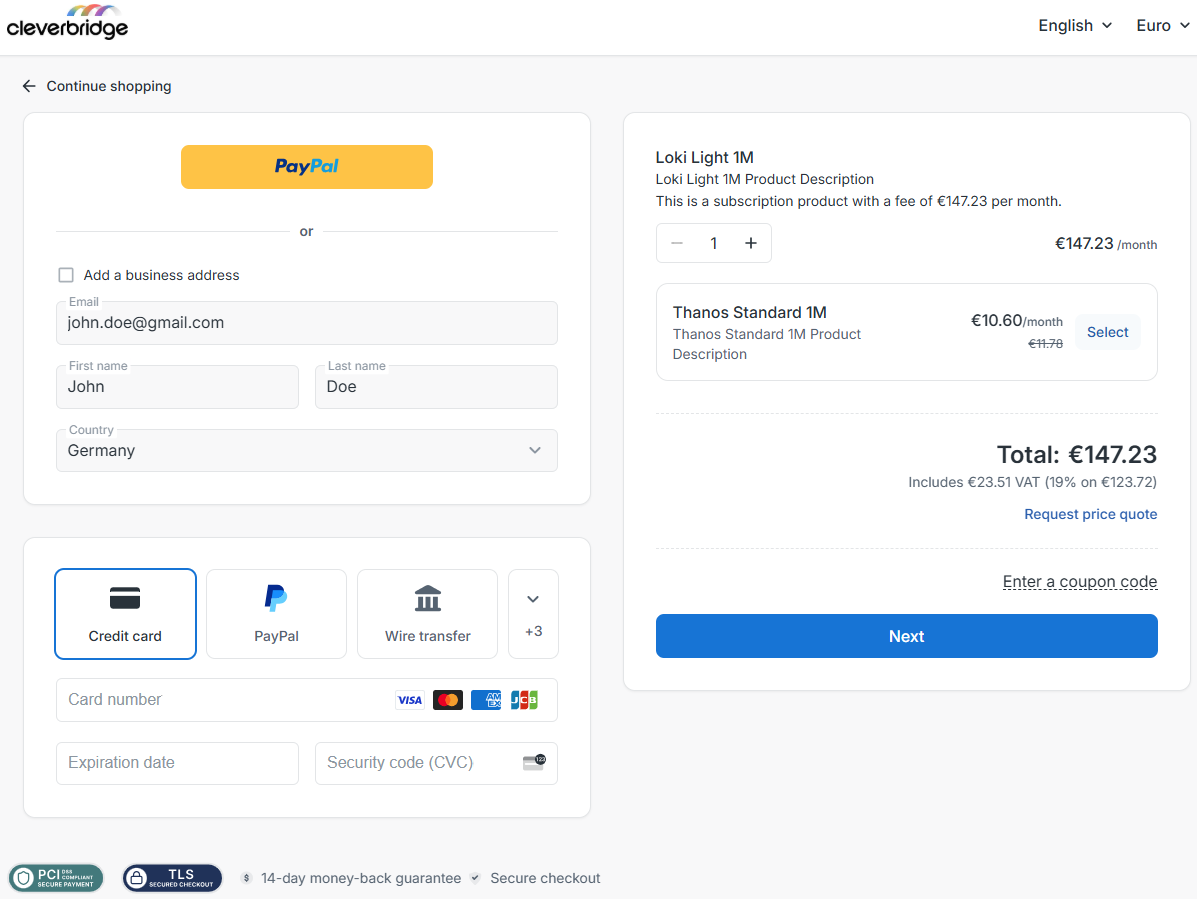This screenshot has width=1197, height=899.
Task: Focus the Expiration date field
Action: tap(177, 763)
